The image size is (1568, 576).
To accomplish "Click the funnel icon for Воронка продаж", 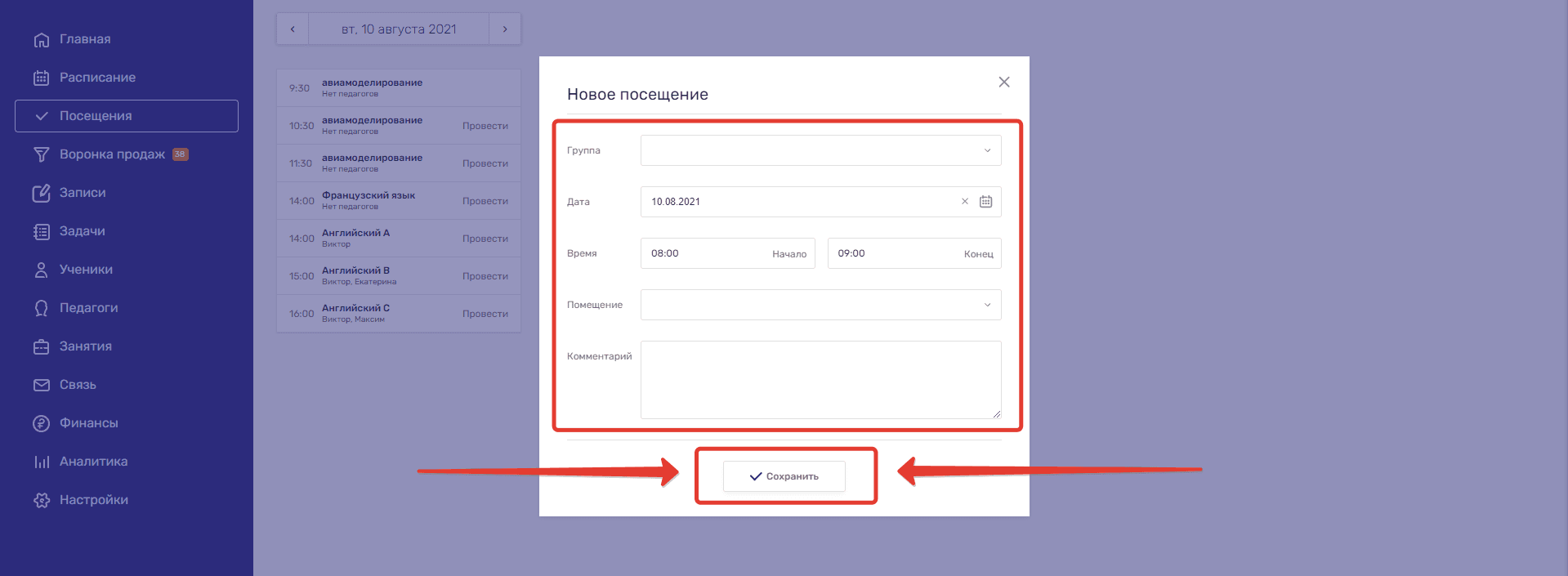I will (x=41, y=154).
